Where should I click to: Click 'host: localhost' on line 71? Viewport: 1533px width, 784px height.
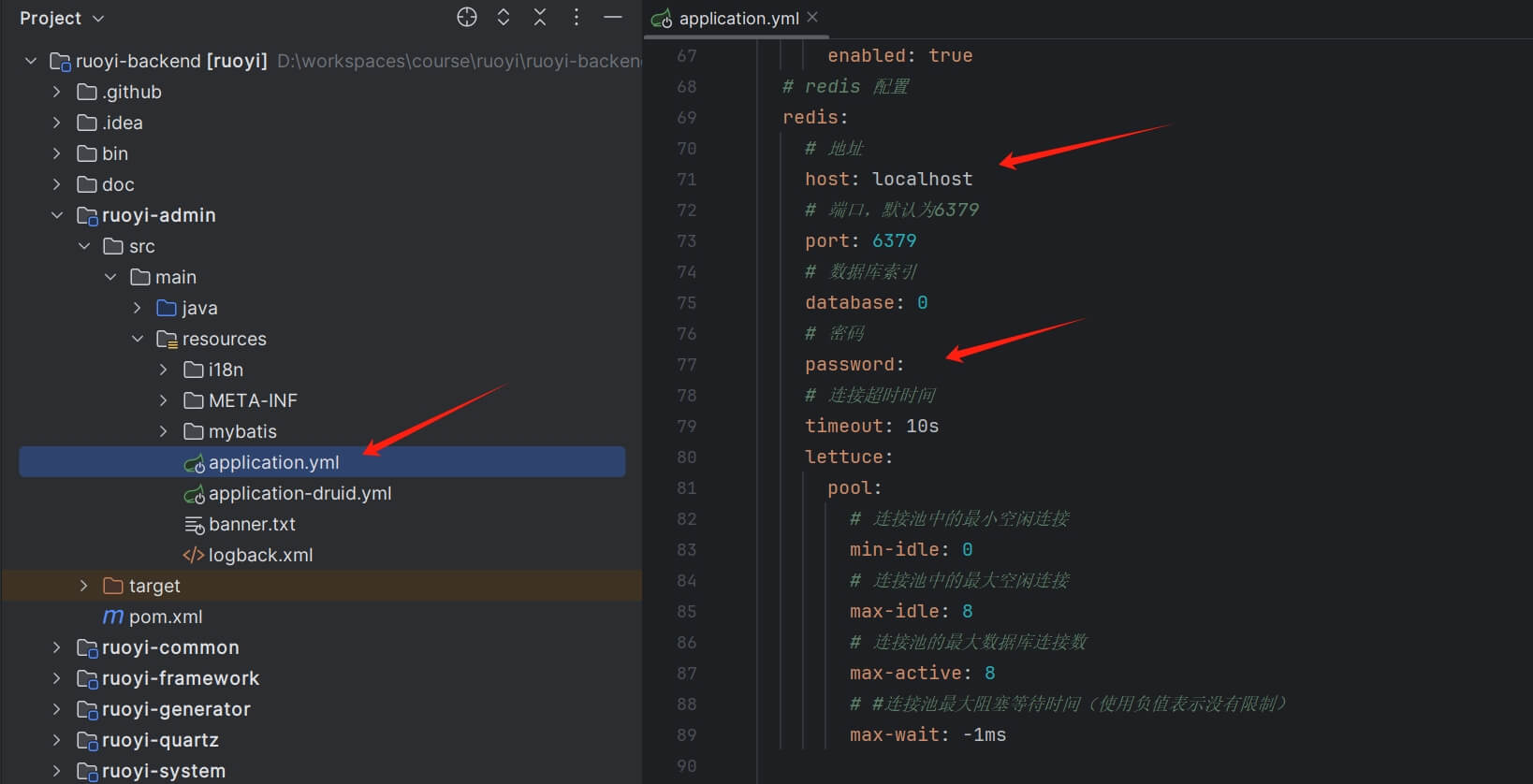click(888, 179)
